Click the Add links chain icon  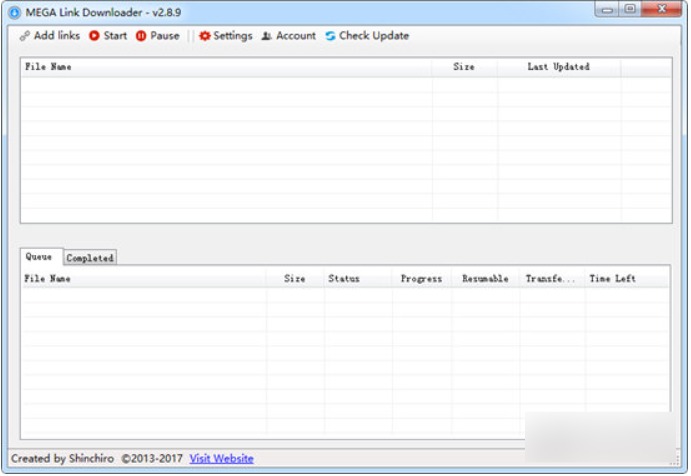point(25,36)
